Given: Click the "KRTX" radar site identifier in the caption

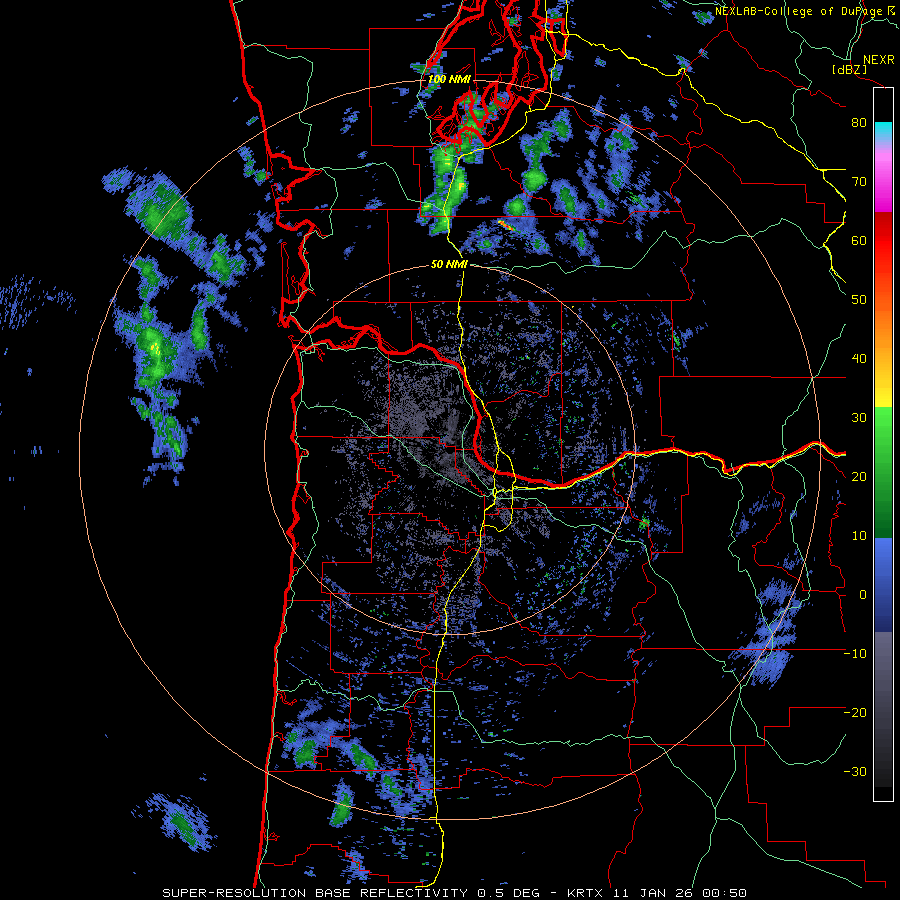Looking at the screenshot, I should coord(585,893).
